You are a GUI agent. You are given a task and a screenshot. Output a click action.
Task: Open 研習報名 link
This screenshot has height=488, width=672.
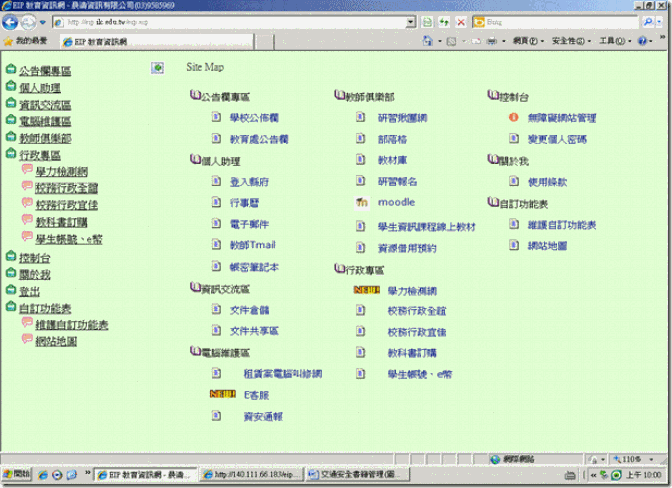[x=397, y=181]
